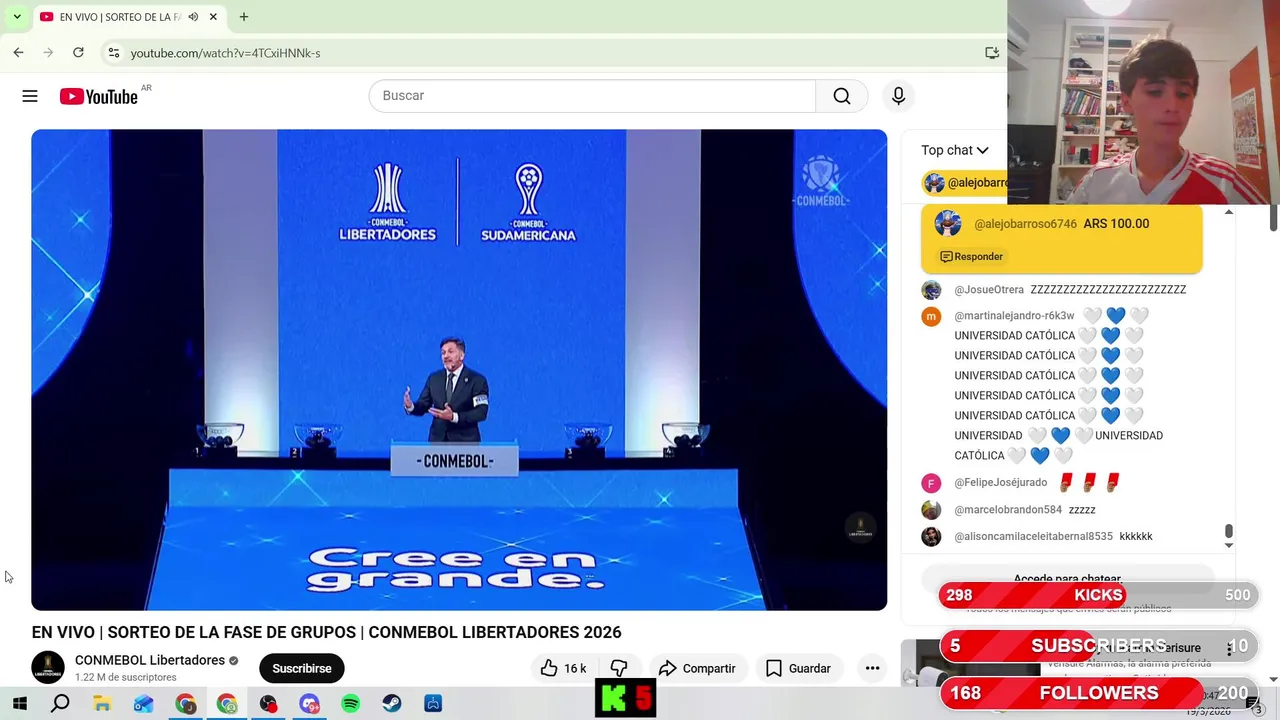Open Discord from taskbar
The height and width of the screenshot is (720, 1280).
coord(309,704)
